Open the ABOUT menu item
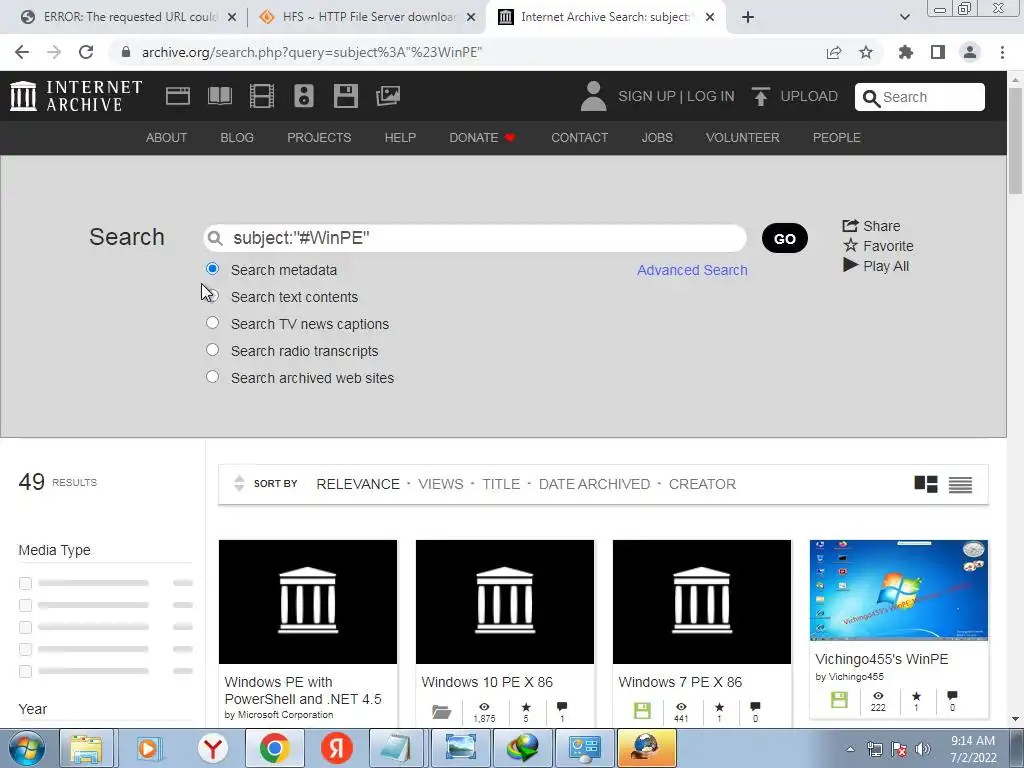This screenshot has height=768, width=1024. tap(166, 138)
